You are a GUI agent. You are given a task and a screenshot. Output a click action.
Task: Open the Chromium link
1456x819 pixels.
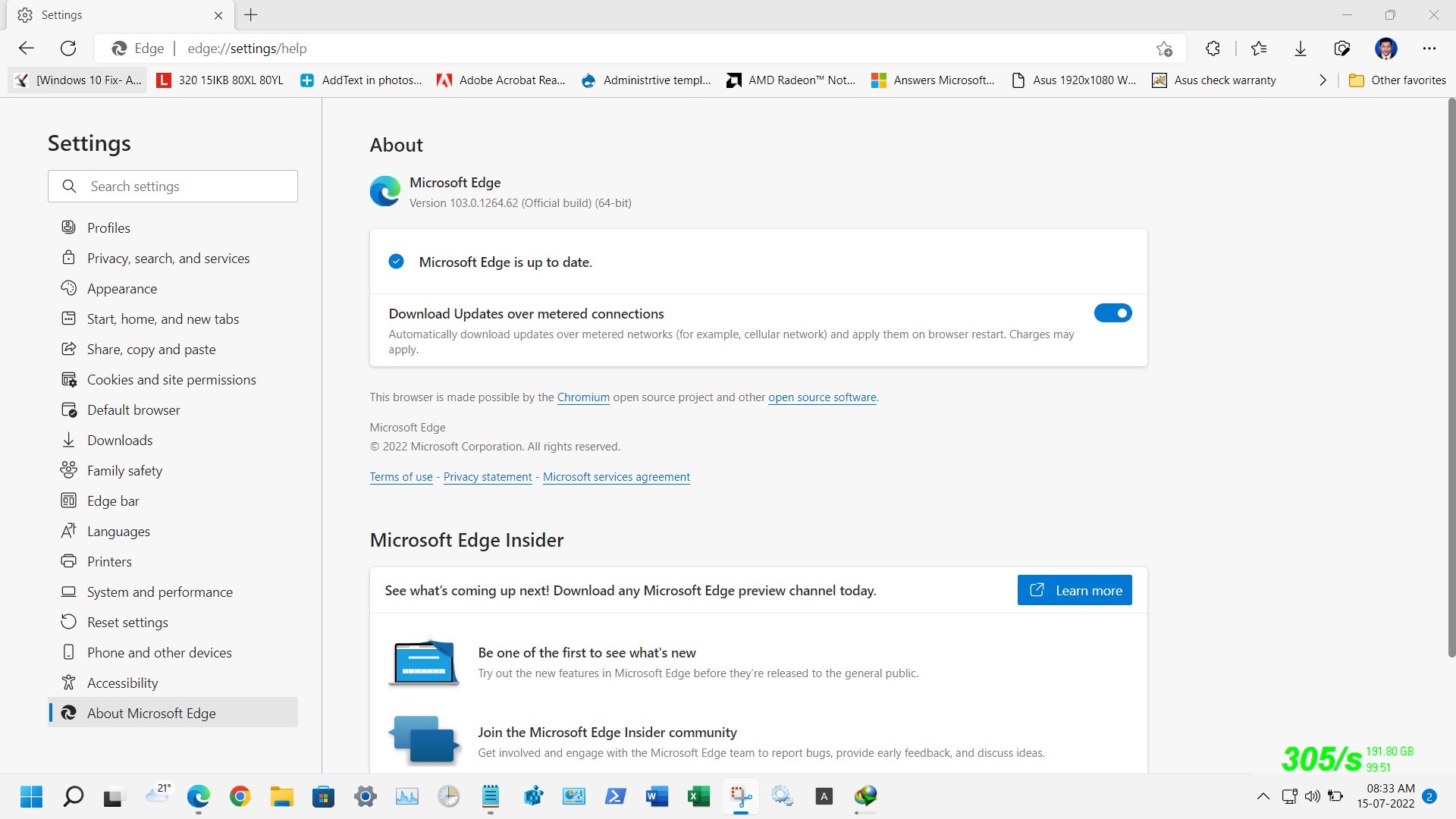click(582, 397)
